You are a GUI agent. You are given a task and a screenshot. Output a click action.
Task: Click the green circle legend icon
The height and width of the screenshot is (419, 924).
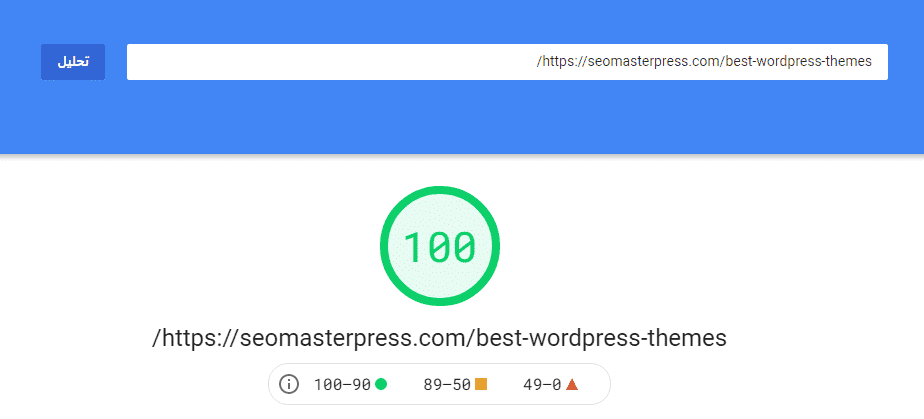click(x=381, y=385)
